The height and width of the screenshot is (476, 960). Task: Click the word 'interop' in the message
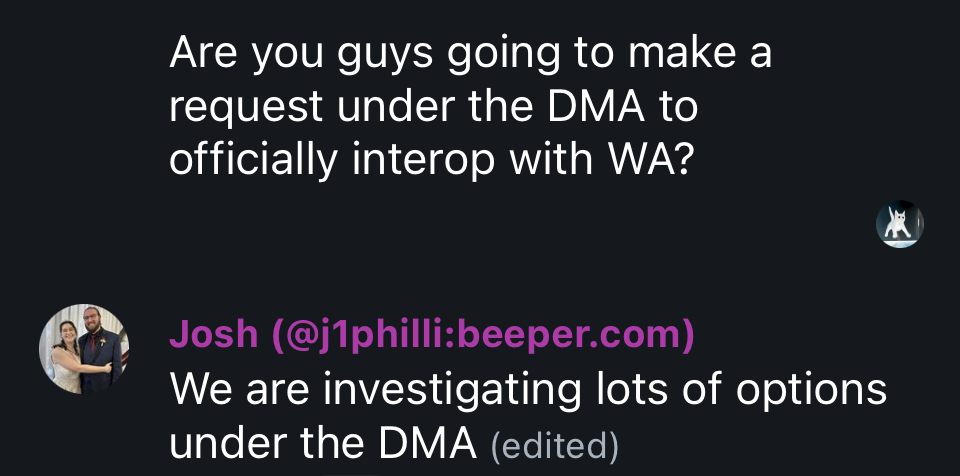pos(422,161)
